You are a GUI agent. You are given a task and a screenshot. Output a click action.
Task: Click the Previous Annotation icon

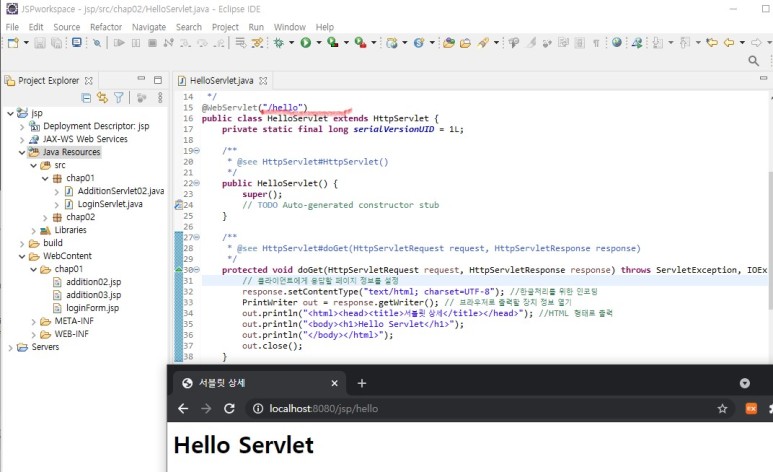pyautogui.click(x=685, y=43)
